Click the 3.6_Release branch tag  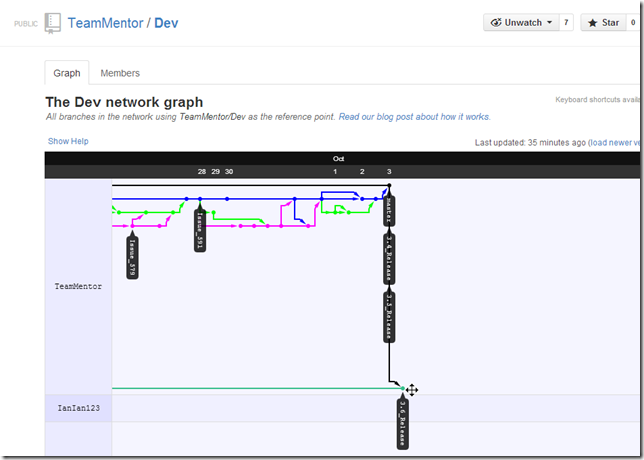pyautogui.click(x=403, y=425)
